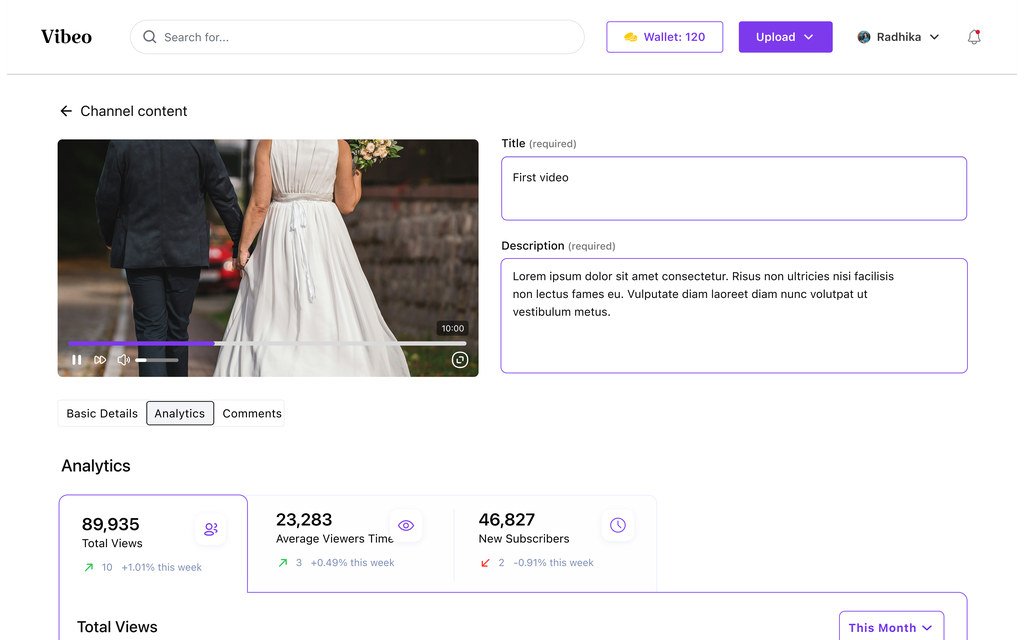This screenshot has height=640, width=1024.
Task: Click the green up arrow beside 3
Action: pyautogui.click(x=283, y=563)
